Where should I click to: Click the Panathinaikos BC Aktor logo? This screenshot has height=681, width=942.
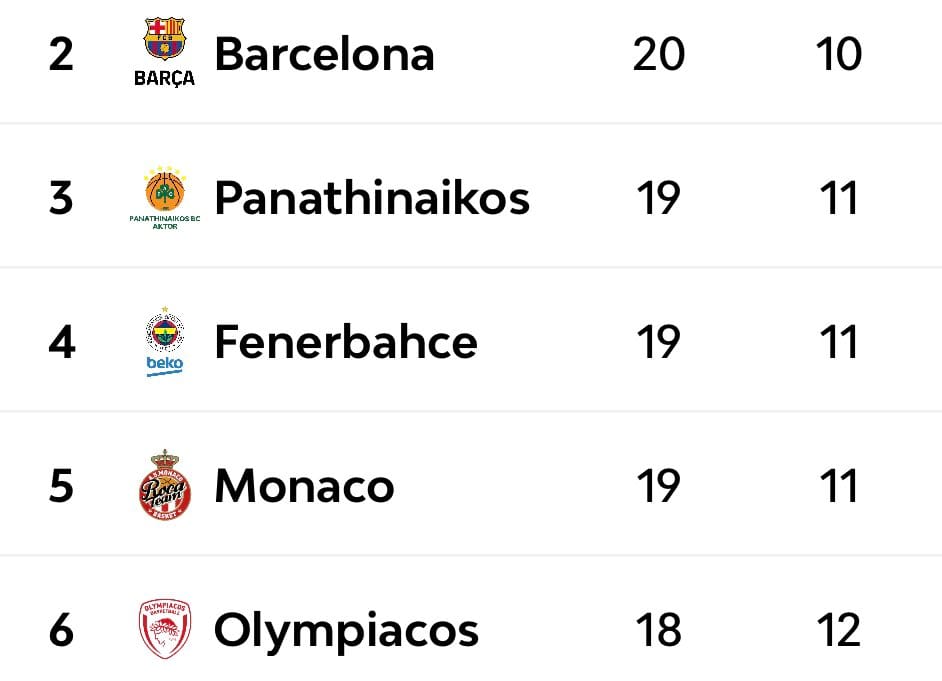pos(165,198)
